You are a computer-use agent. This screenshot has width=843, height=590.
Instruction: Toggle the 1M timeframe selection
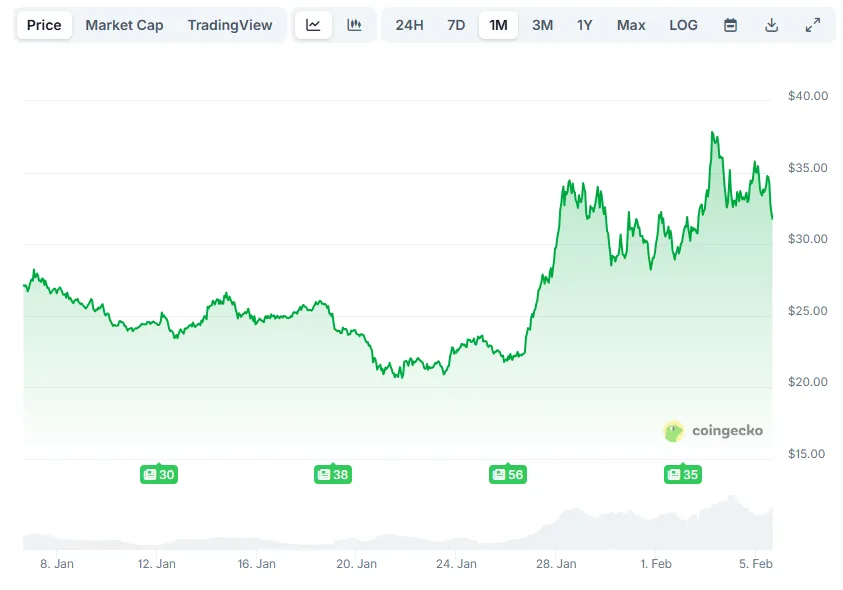498,25
